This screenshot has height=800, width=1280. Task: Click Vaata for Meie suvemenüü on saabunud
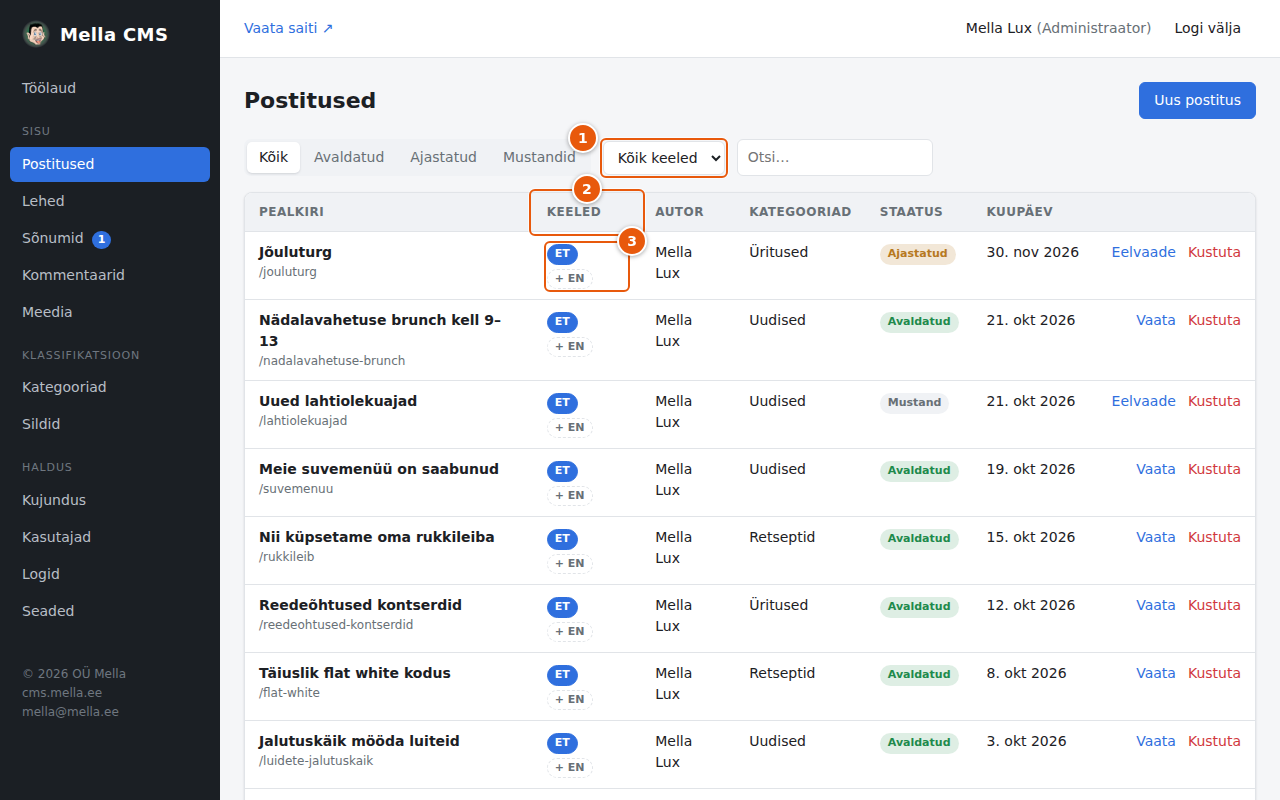point(1156,469)
